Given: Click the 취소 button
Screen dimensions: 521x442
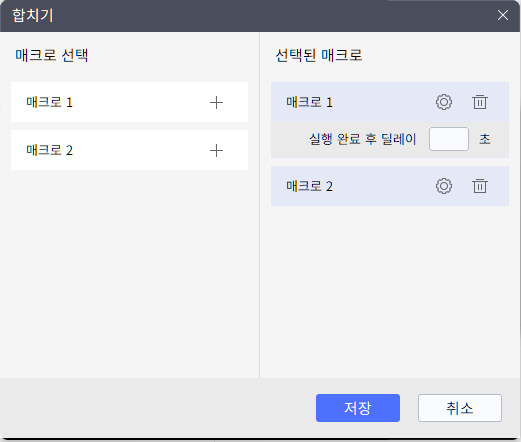Looking at the screenshot, I should click(x=460, y=408).
